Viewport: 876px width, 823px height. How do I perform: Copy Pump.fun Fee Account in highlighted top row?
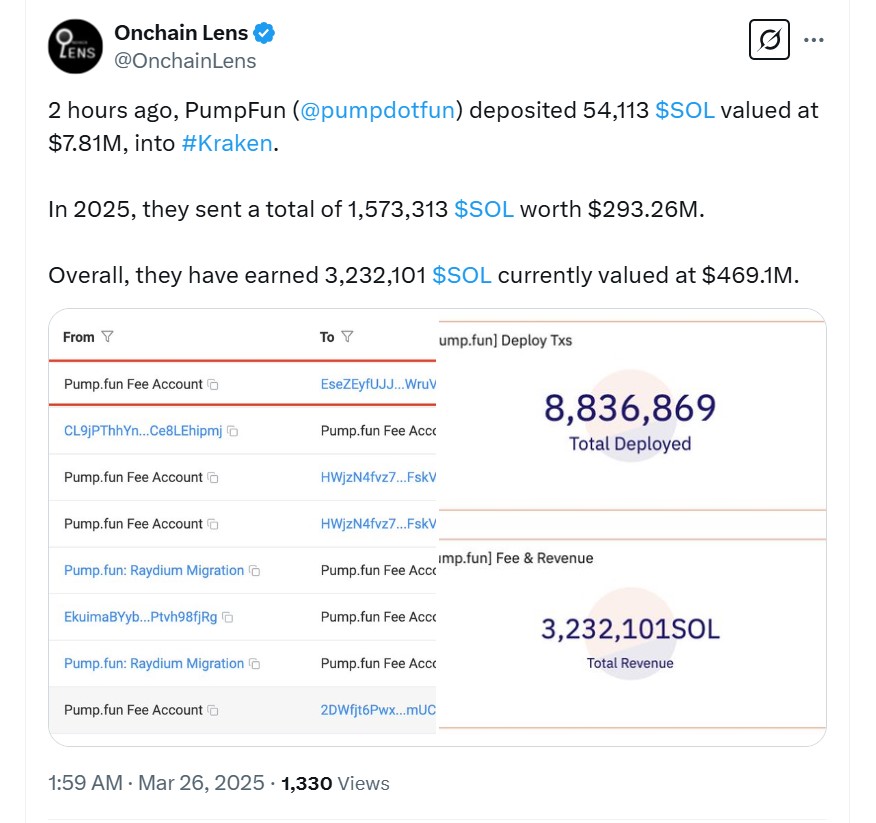[213, 385]
